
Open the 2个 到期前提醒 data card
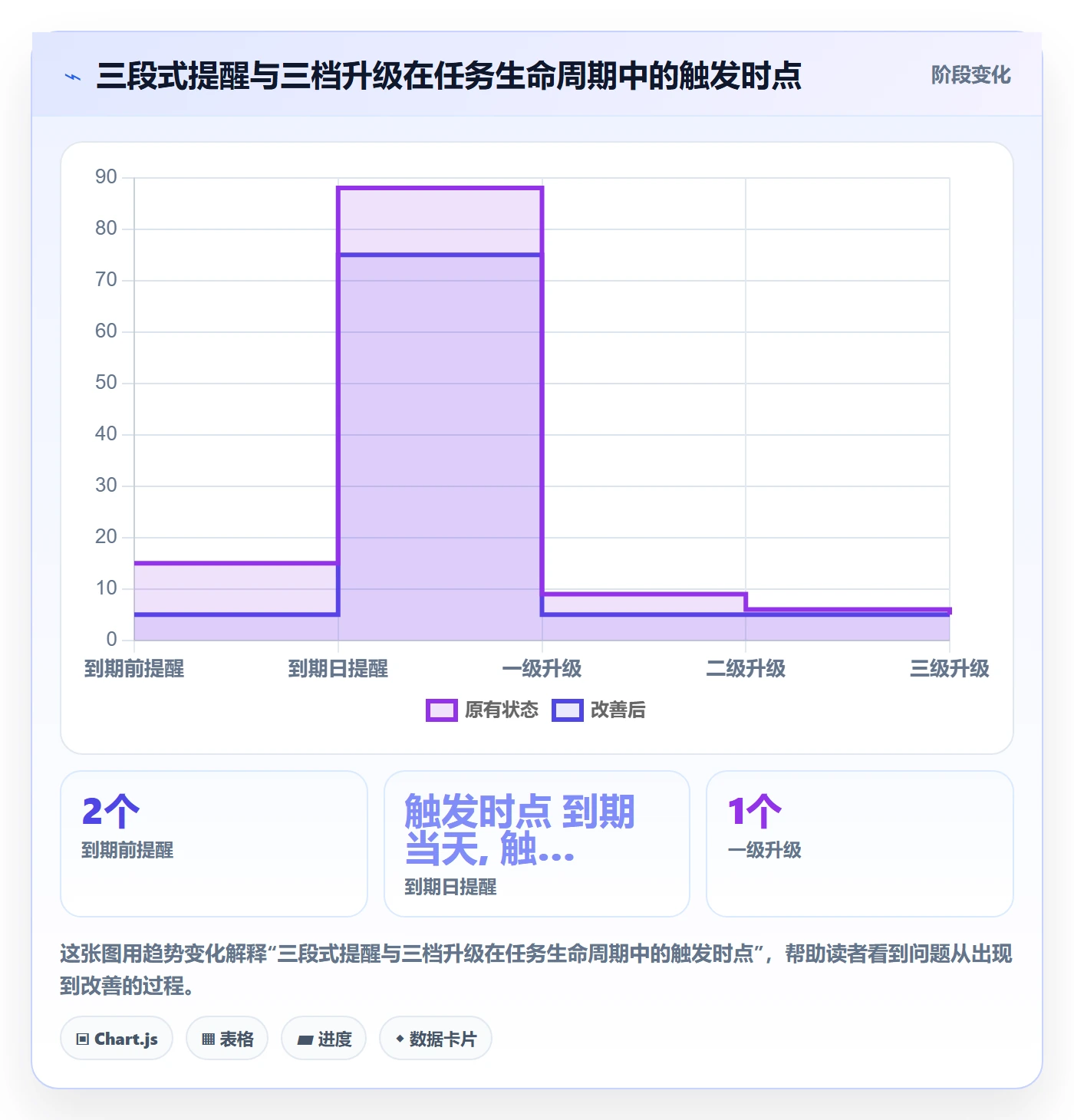(x=214, y=844)
